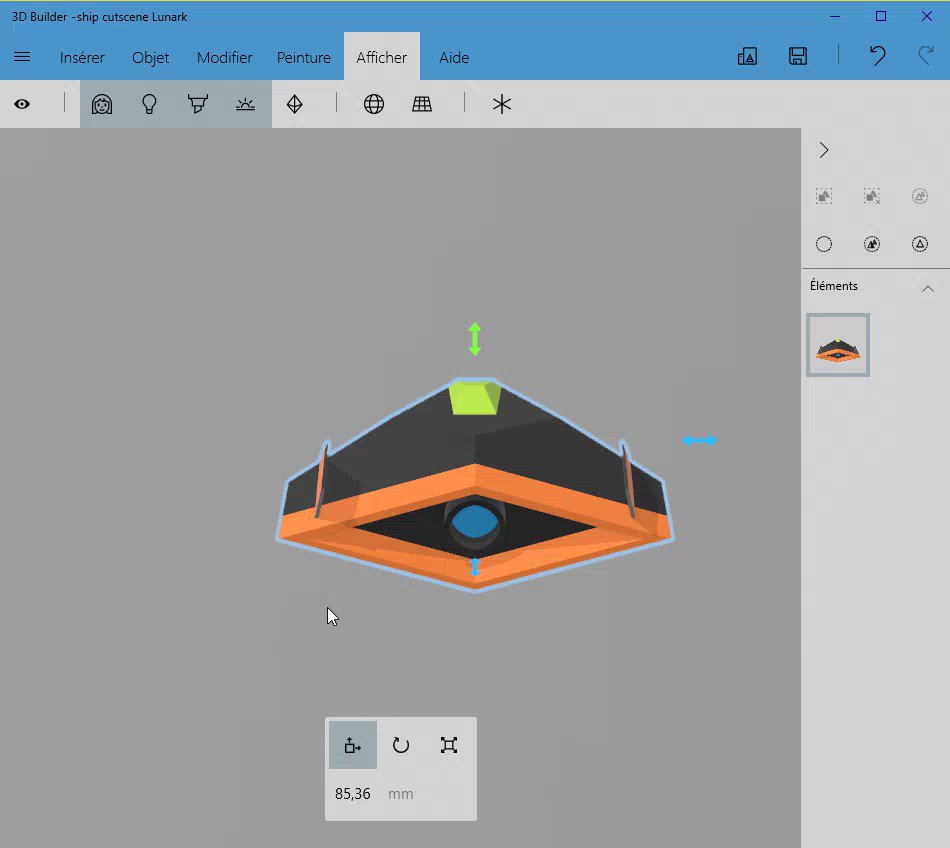Switch to the Peinture tab
Viewport: 950px width, 848px height.
click(304, 58)
